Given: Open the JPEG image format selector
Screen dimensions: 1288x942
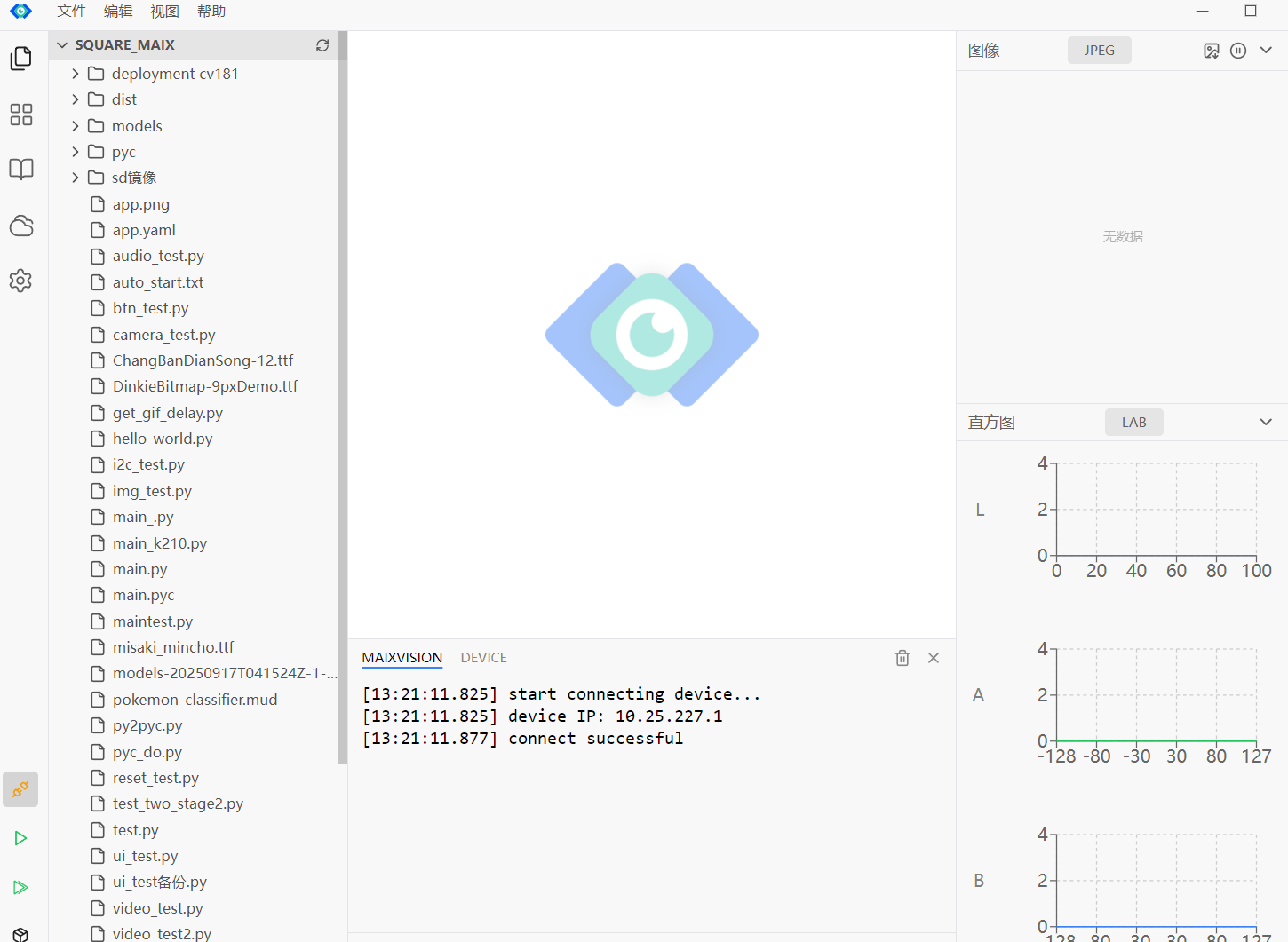Looking at the screenshot, I should pos(1100,51).
